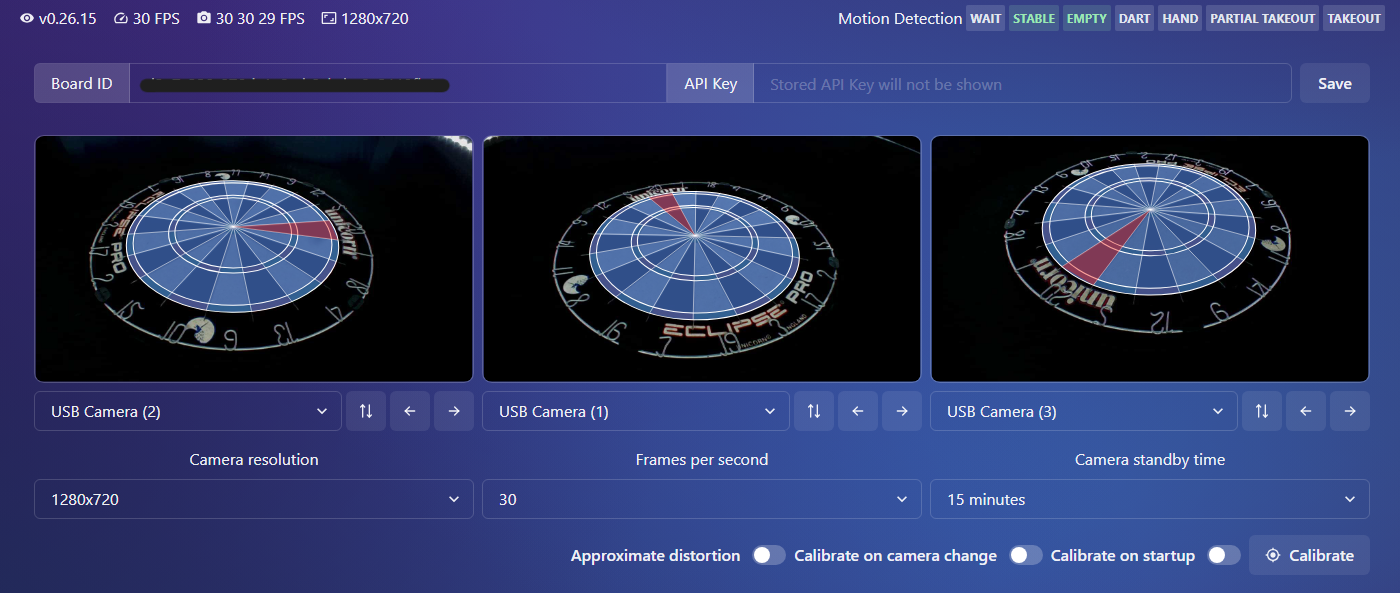Move USB Camera (2) left with arrow
The image size is (1400, 593).
410,411
